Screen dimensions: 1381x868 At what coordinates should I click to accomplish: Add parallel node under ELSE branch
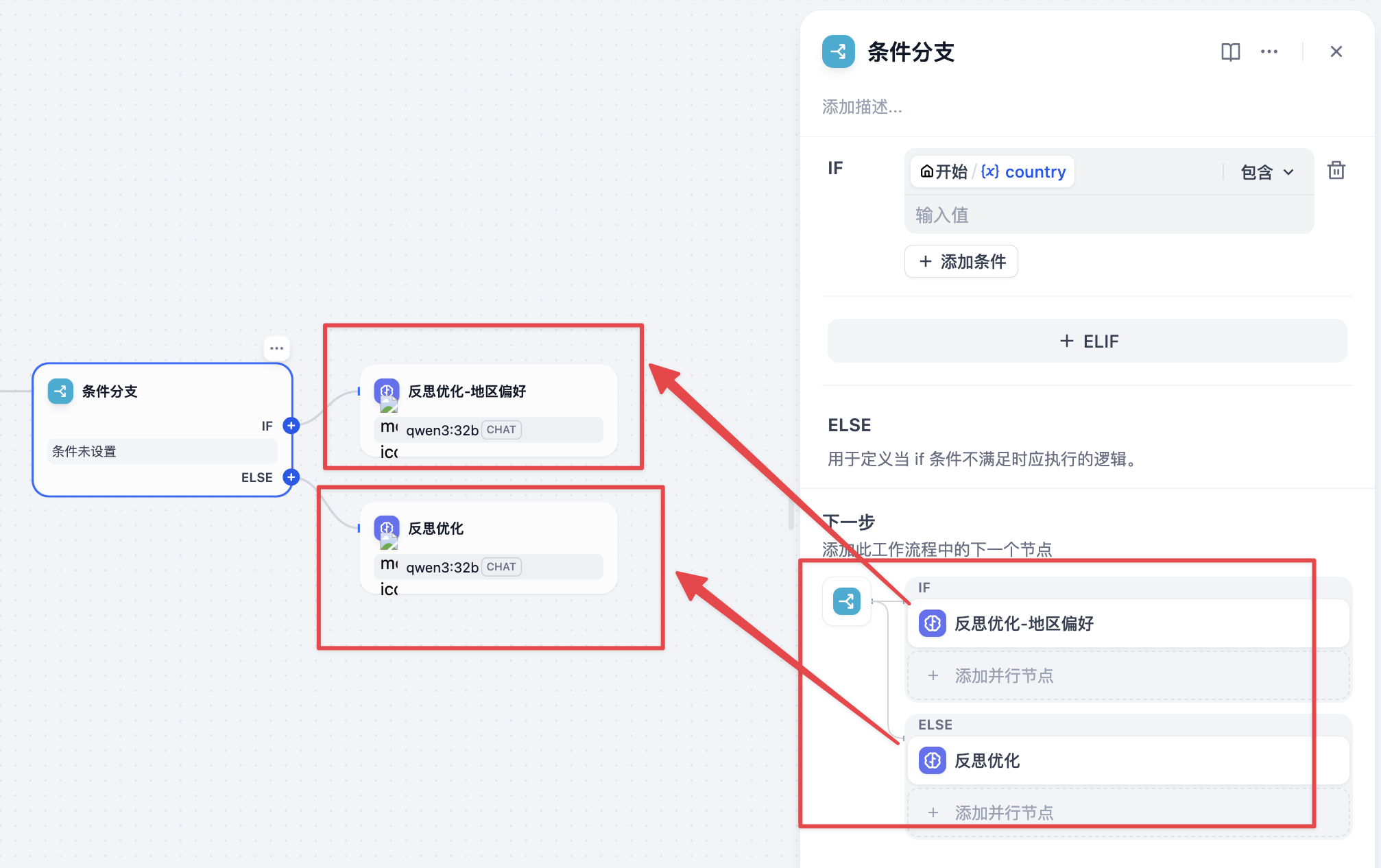pyautogui.click(x=1128, y=813)
